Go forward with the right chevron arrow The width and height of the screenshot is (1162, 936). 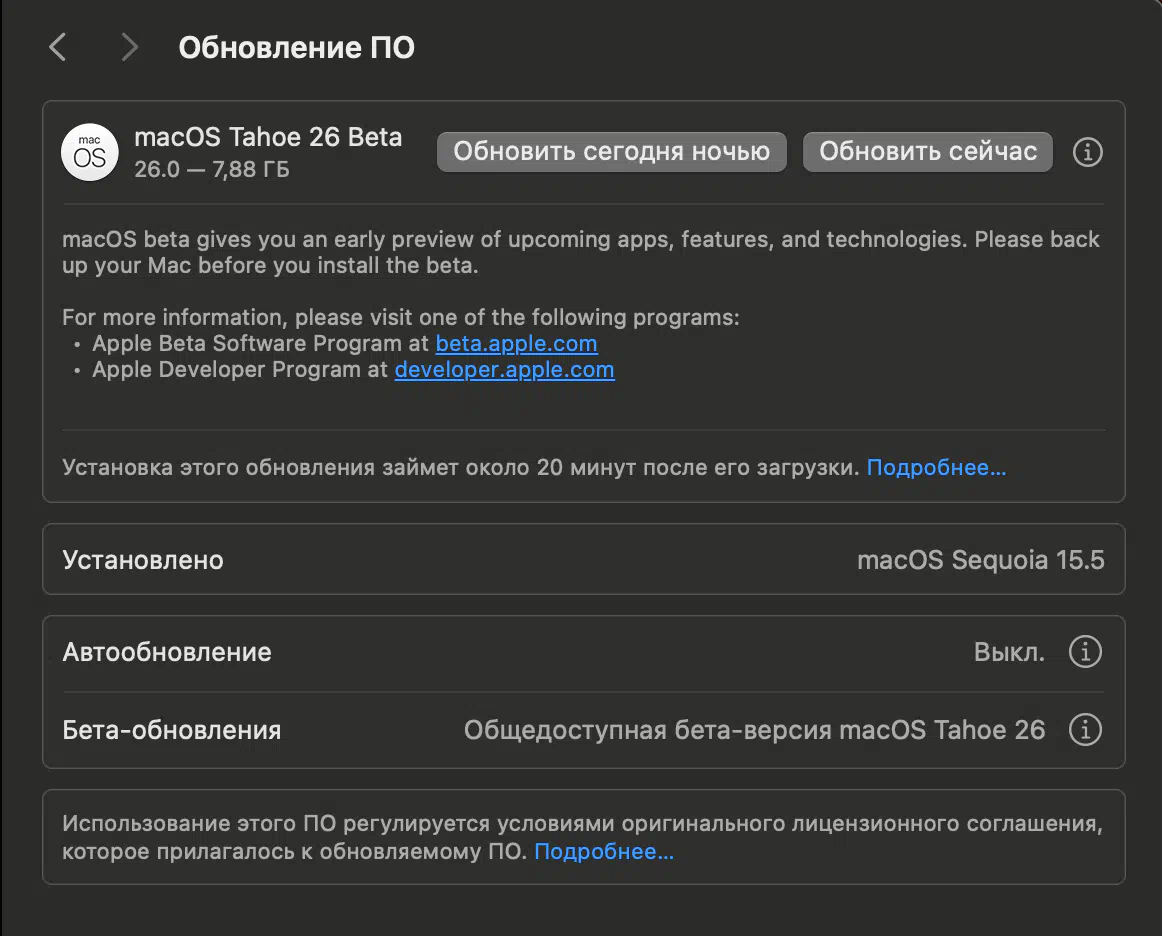pyautogui.click(x=130, y=47)
